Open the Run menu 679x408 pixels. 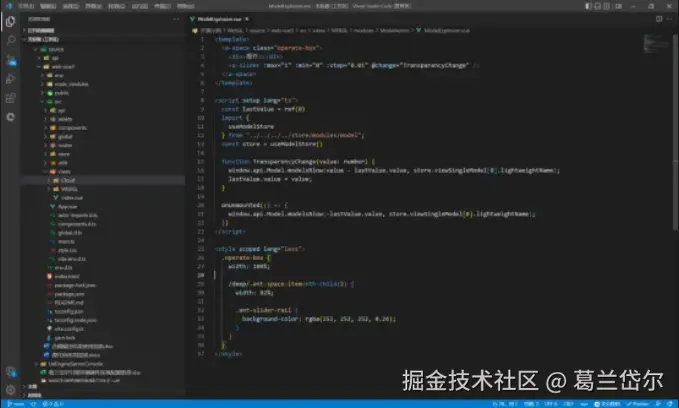tap(139, 6)
